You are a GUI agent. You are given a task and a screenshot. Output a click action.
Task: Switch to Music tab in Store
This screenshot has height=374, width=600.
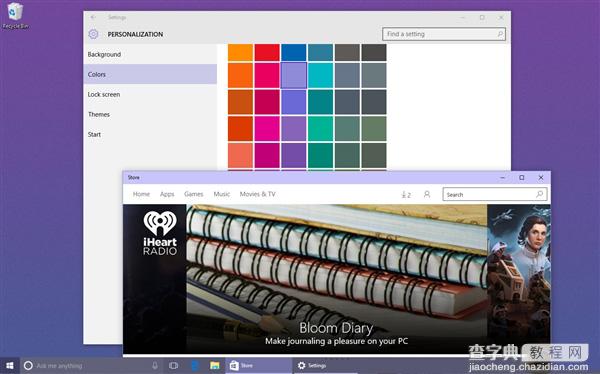222,194
